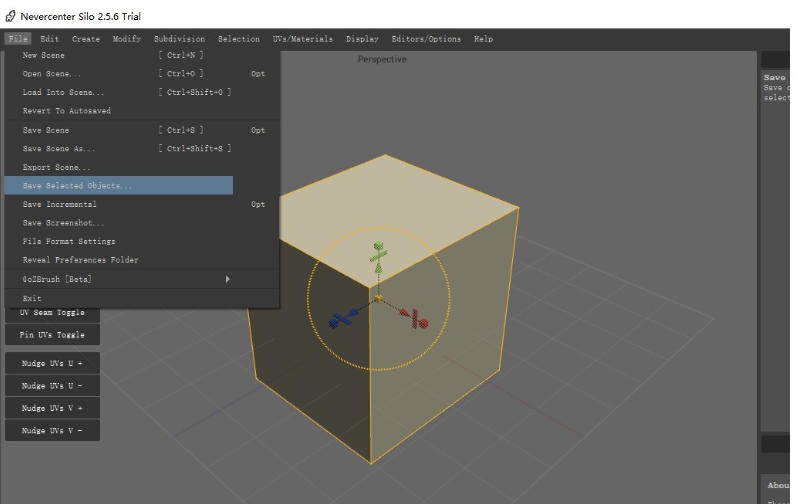The height and width of the screenshot is (504, 798).
Task: Select Export Scene in the File menu
Action: pos(56,167)
